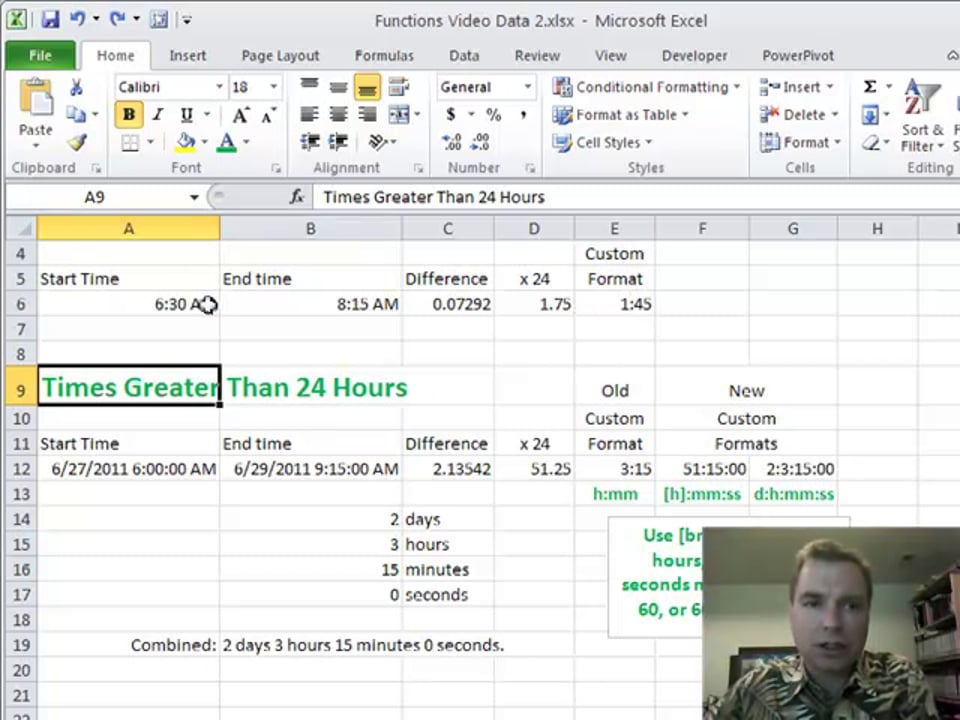Switch to the PowerPivot tab

[x=798, y=56]
